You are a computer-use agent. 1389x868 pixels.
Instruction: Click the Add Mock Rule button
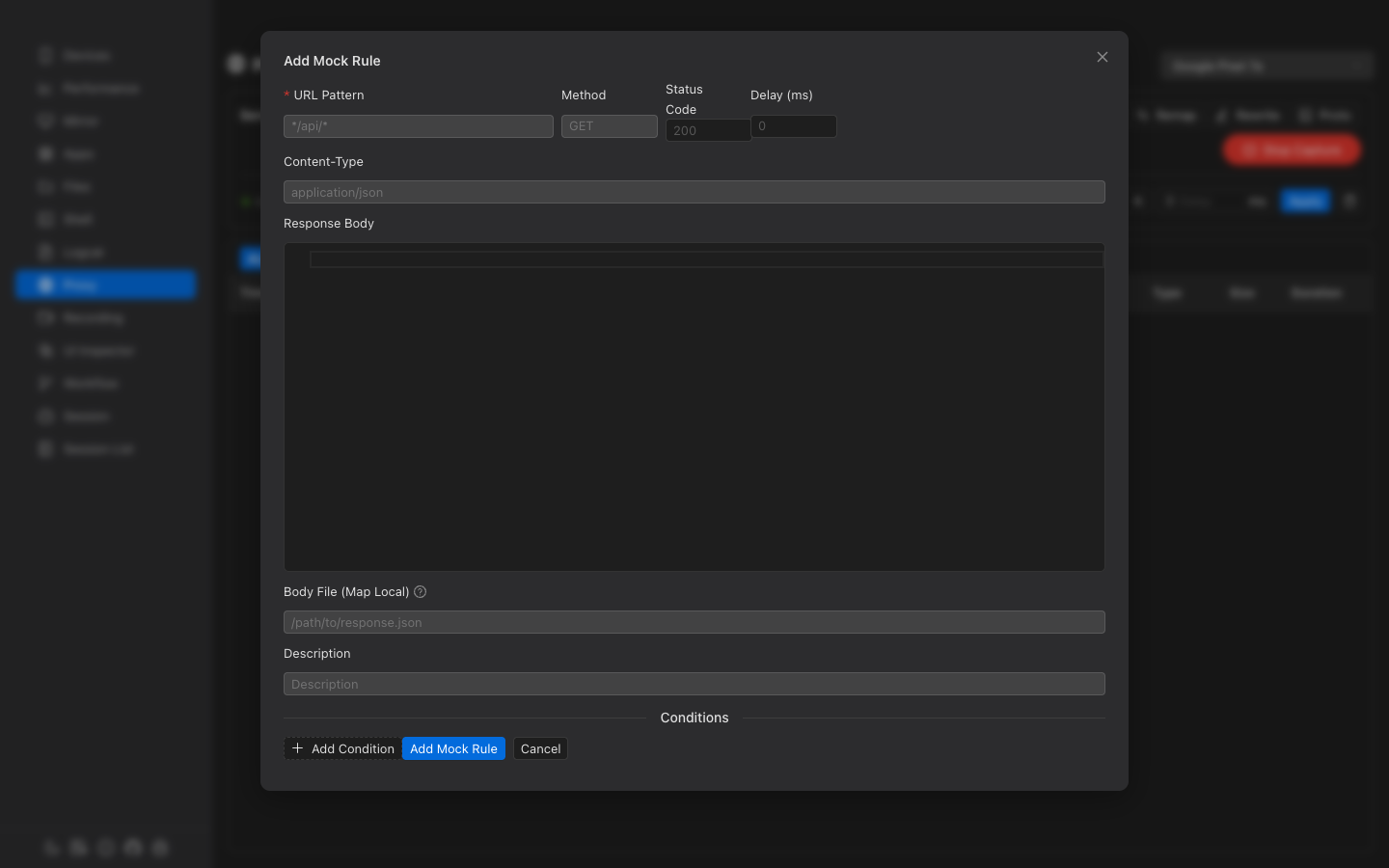tap(453, 748)
